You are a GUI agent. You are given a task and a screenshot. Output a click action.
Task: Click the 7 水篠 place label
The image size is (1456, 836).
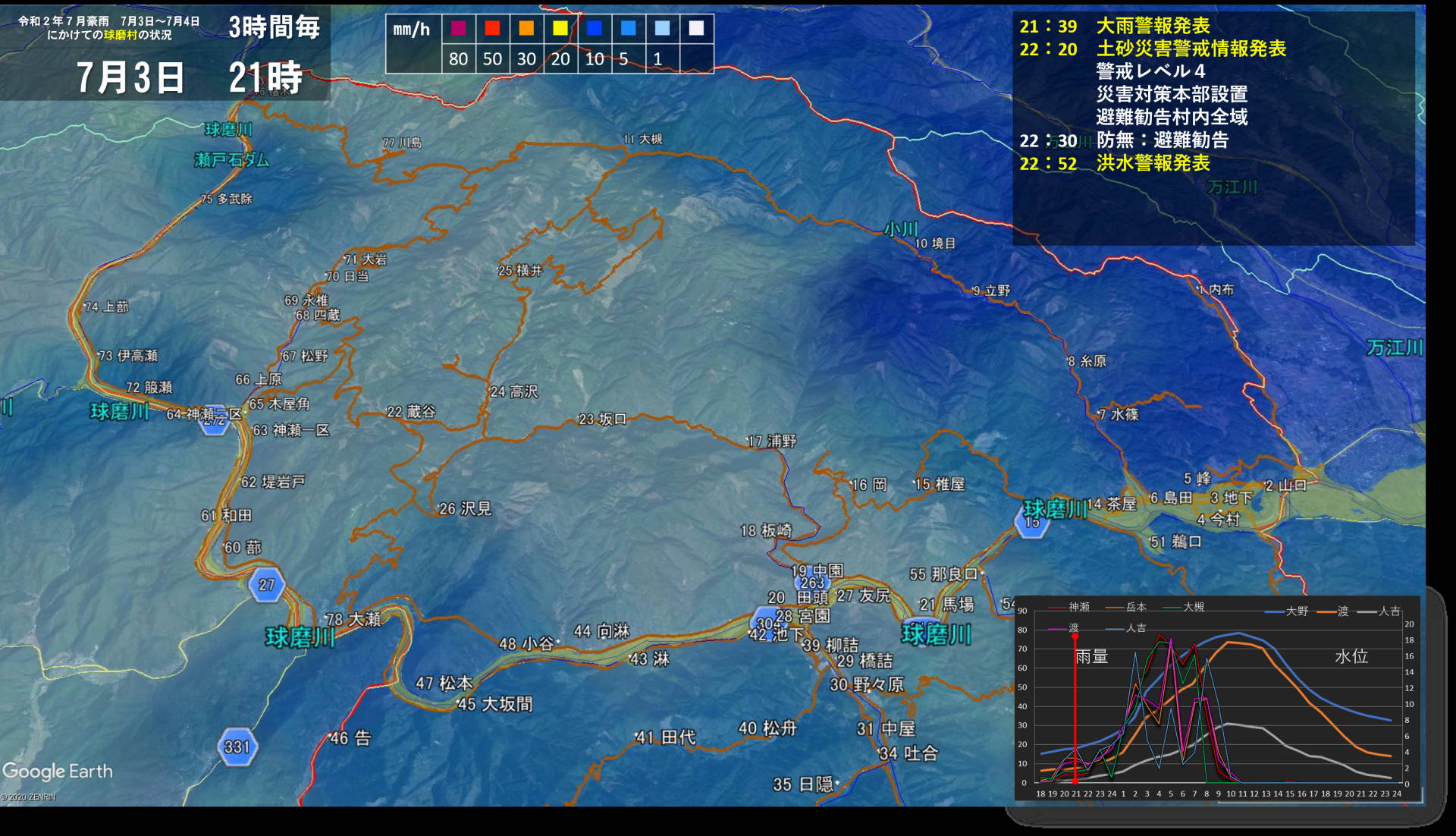(x=1119, y=415)
